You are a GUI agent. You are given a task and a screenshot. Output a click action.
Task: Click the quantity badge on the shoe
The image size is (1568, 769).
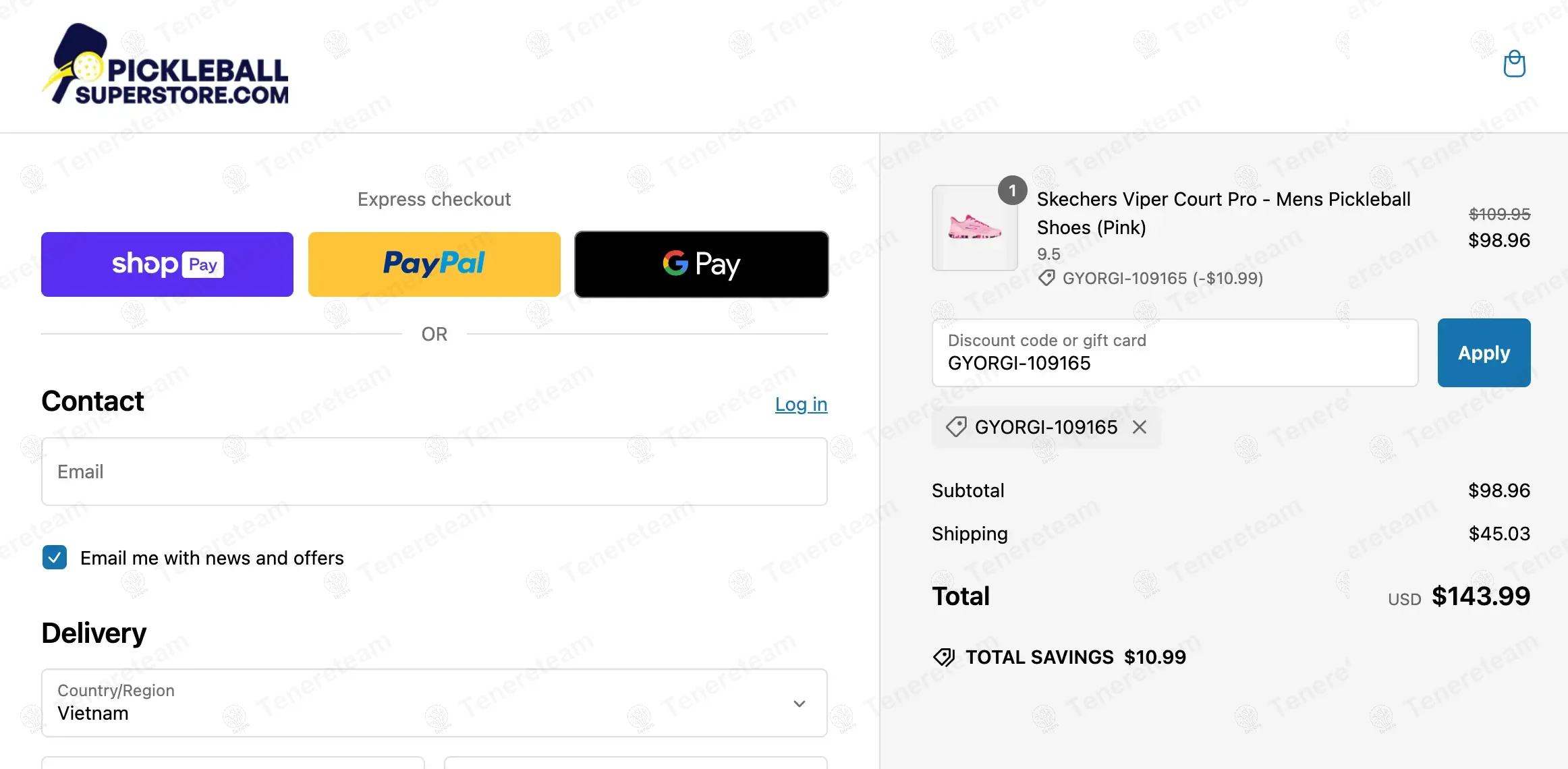(1012, 191)
